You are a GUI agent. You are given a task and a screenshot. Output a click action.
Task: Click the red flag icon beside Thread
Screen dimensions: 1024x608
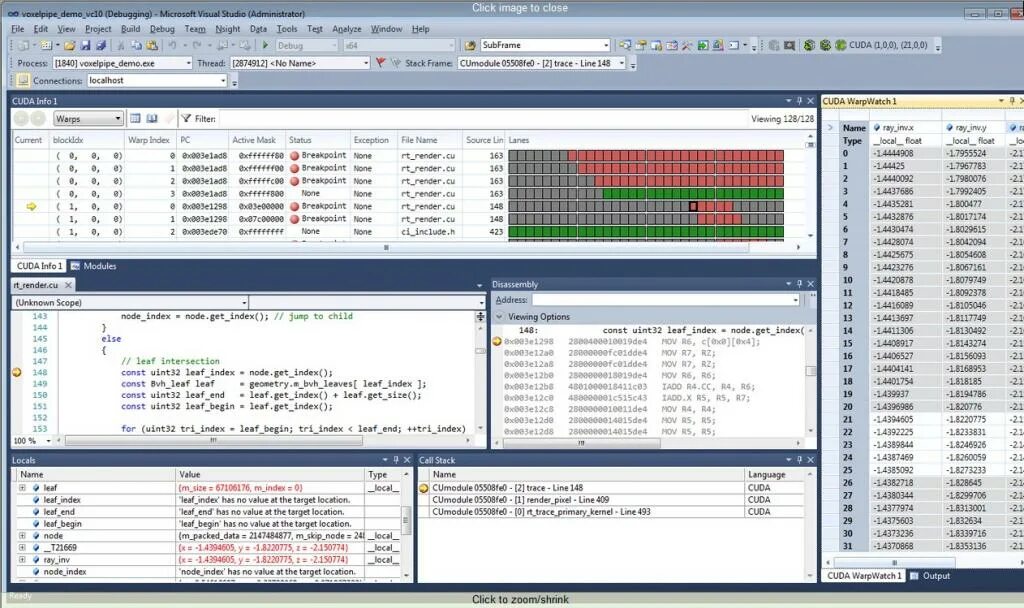coord(381,63)
